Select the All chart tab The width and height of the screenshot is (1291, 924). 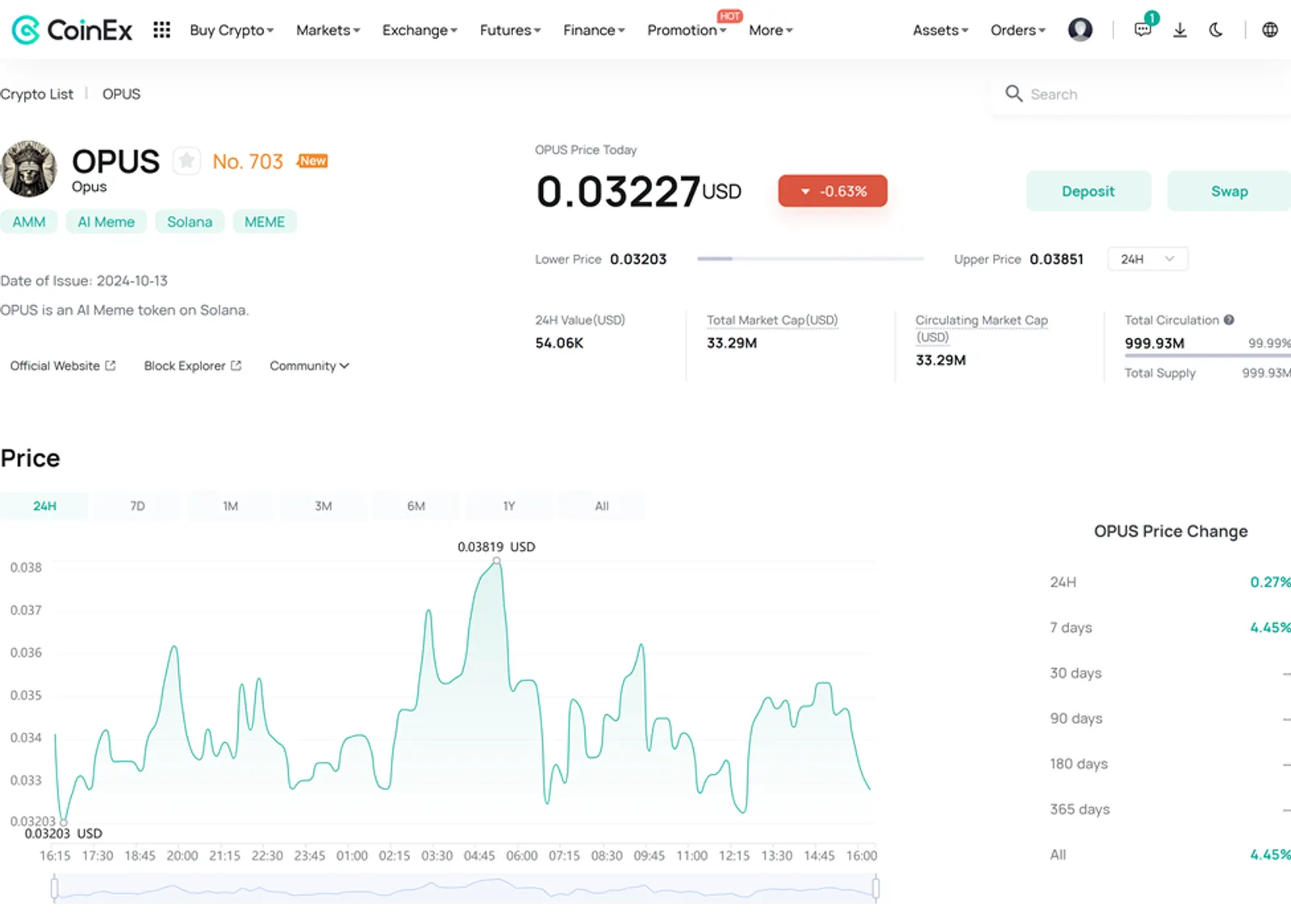point(602,506)
